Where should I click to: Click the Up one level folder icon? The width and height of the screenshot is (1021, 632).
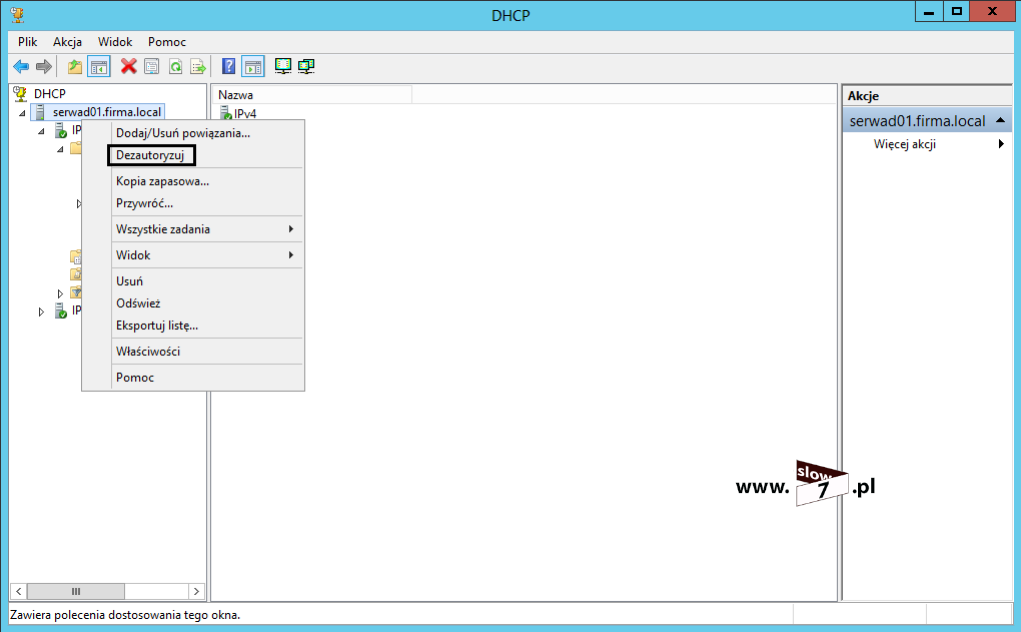click(x=75, y=67)
